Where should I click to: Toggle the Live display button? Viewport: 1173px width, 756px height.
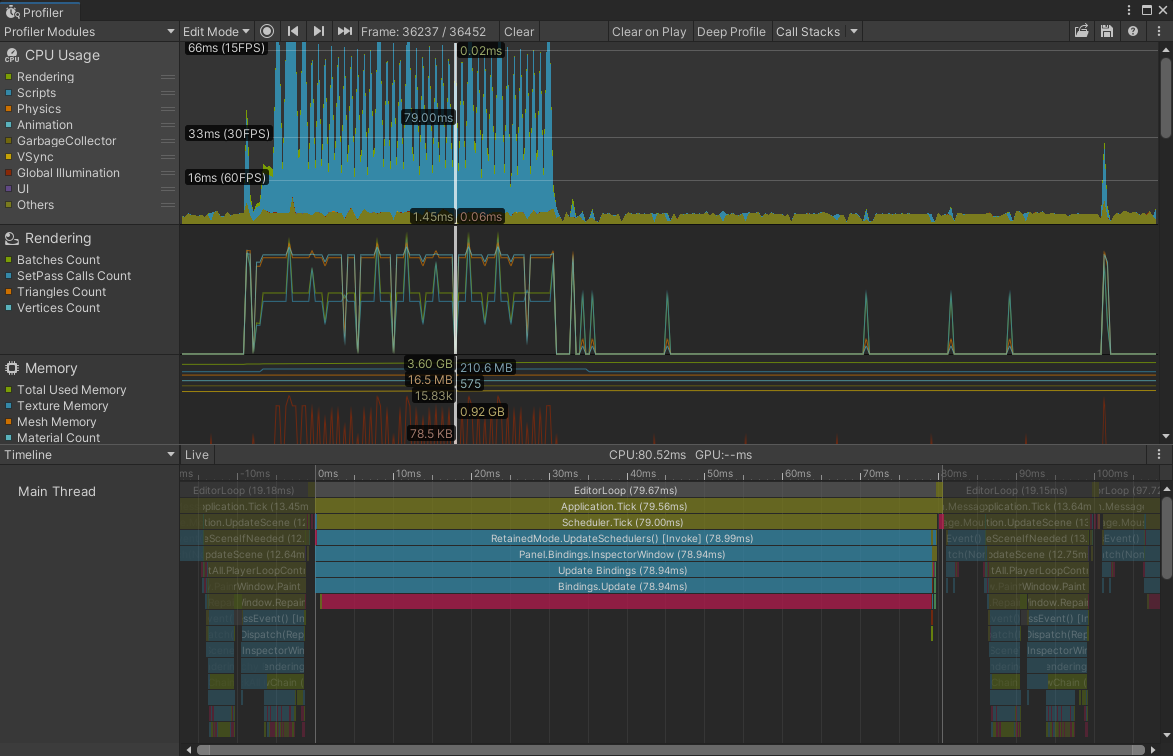[197, 455]
